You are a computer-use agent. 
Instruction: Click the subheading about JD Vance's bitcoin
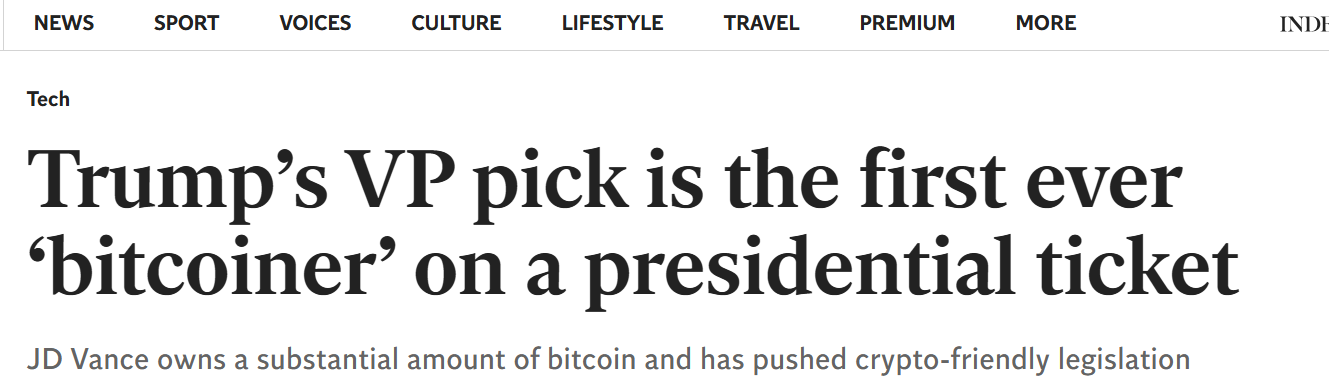click(x=608, y=359)
